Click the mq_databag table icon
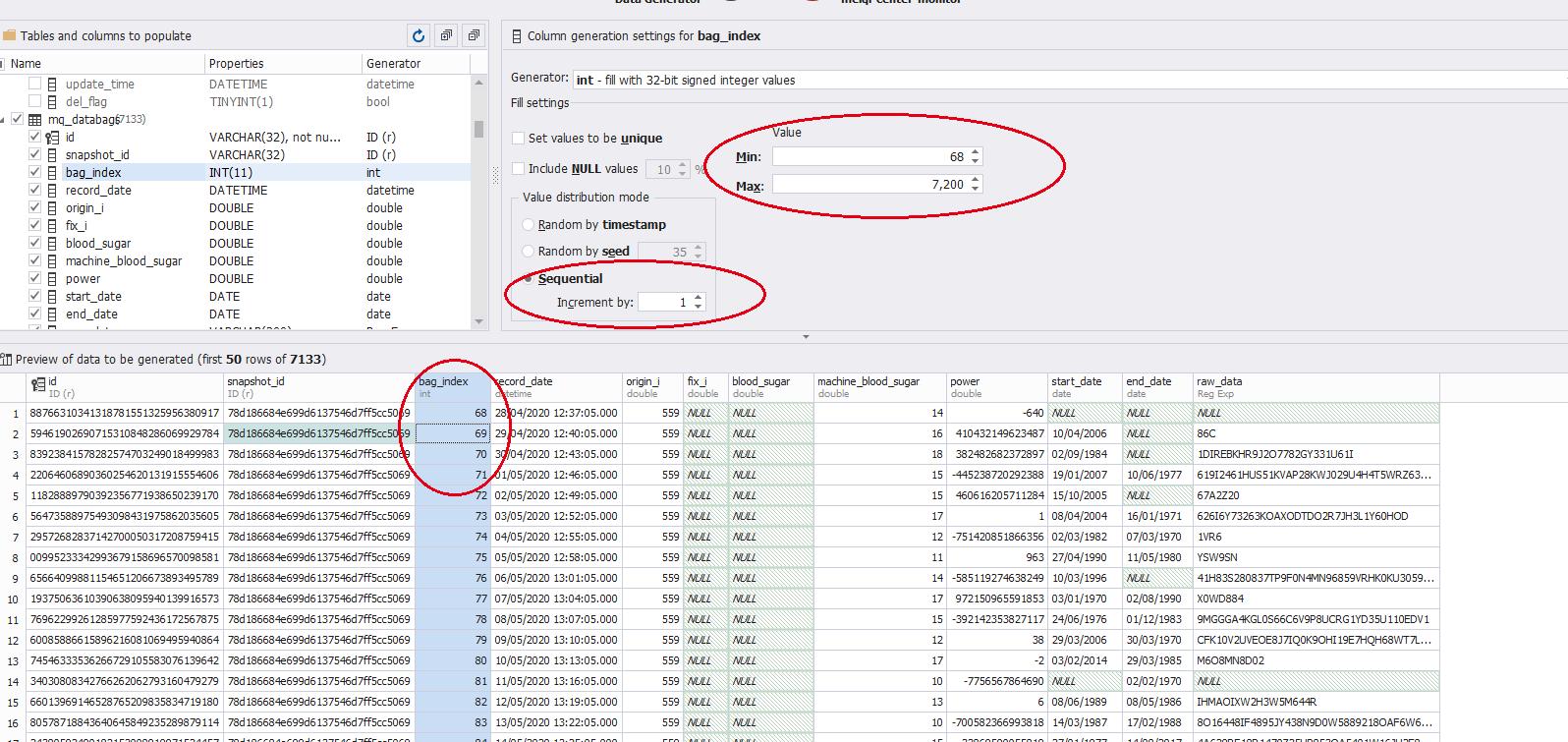1568x742 pixels. 34,120
